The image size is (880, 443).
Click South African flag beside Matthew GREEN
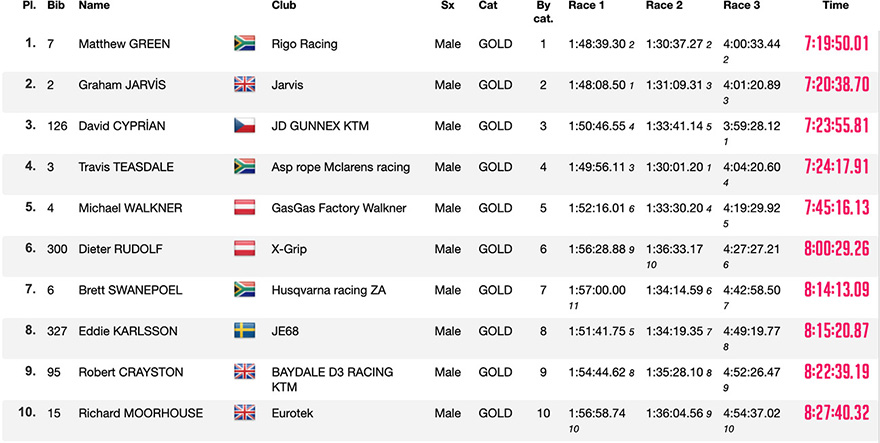pos(245,43)
